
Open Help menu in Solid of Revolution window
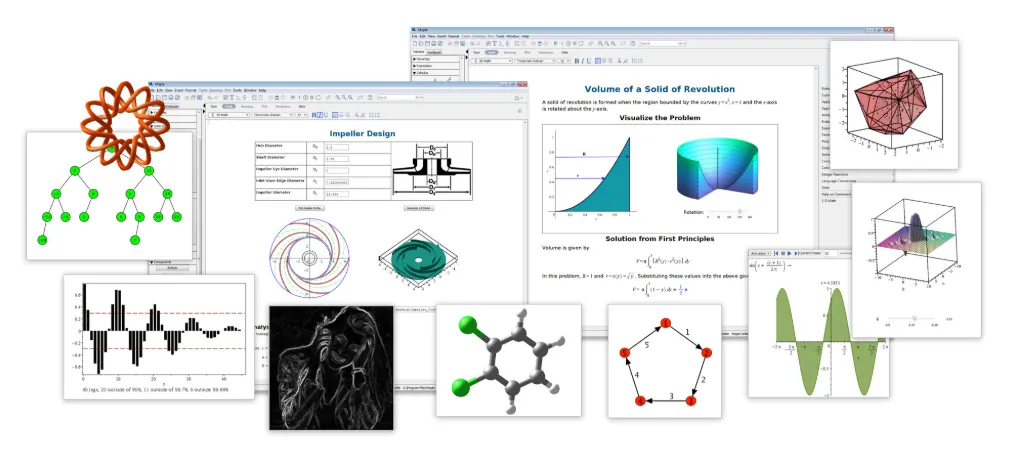[x=525, y=36]
